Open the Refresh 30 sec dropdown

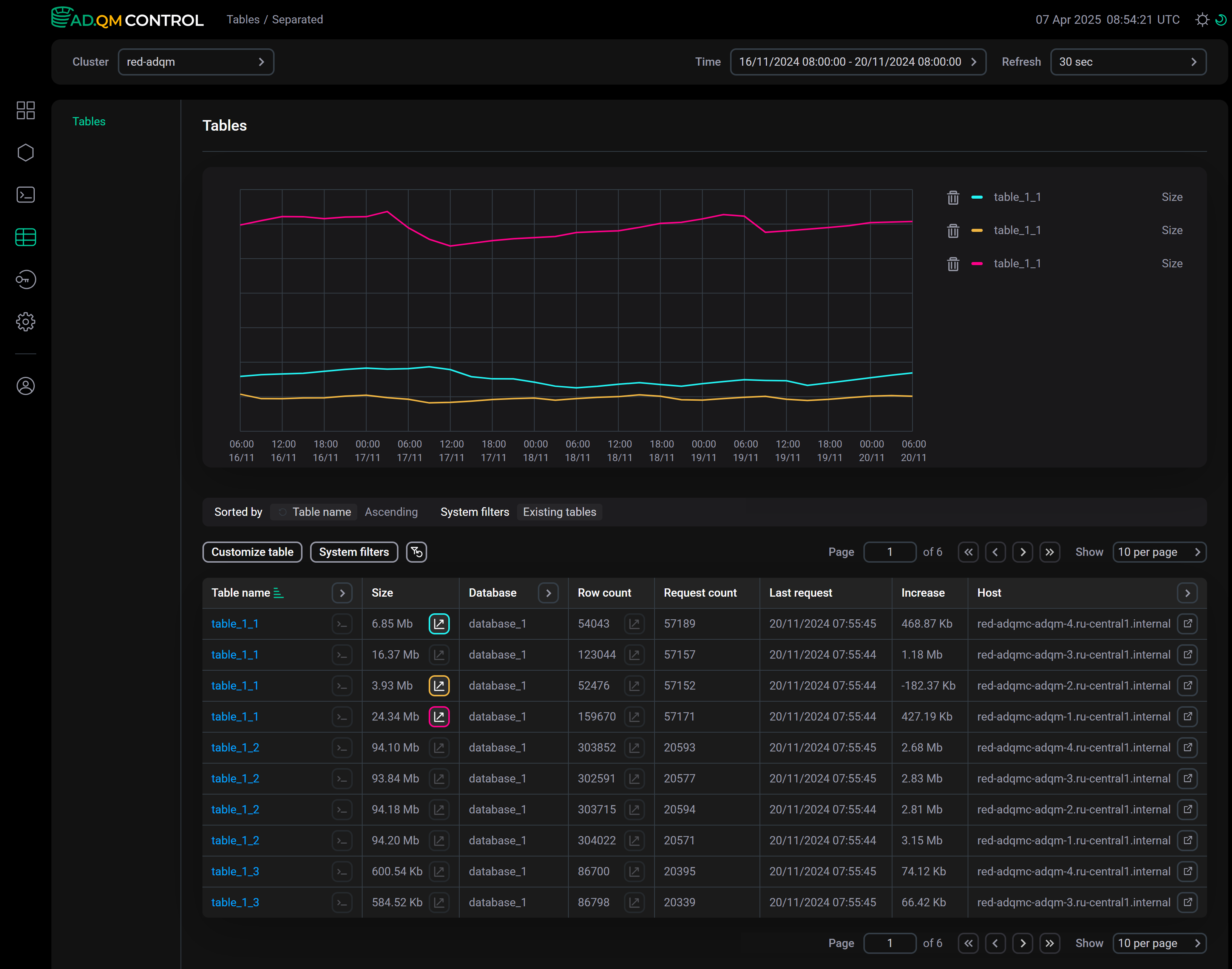[1128, 62]
